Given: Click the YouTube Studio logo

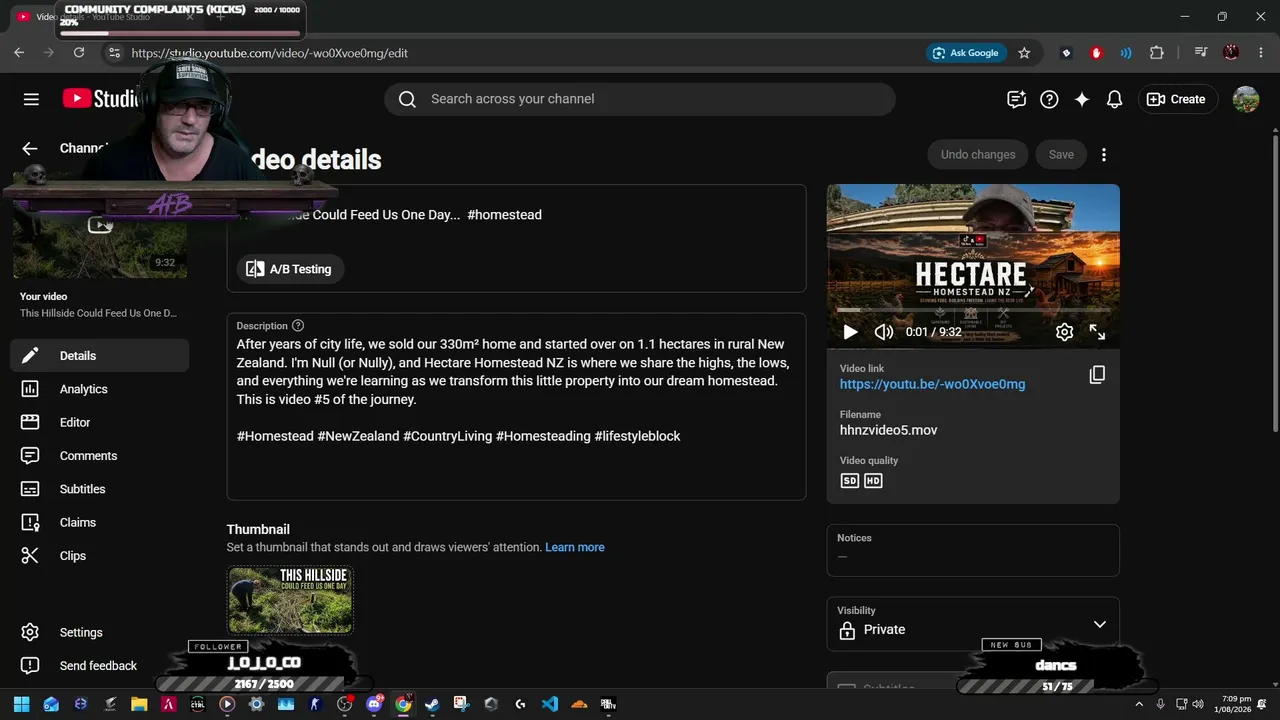Looking at the screenshot, I should (100, 99).
